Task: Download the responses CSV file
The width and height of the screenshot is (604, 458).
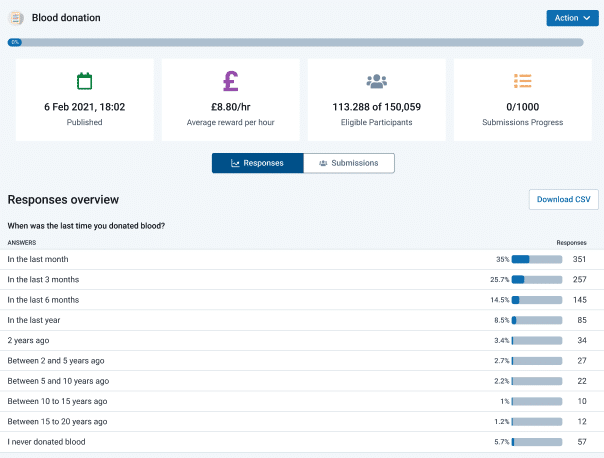Action: tap(564, 199)
